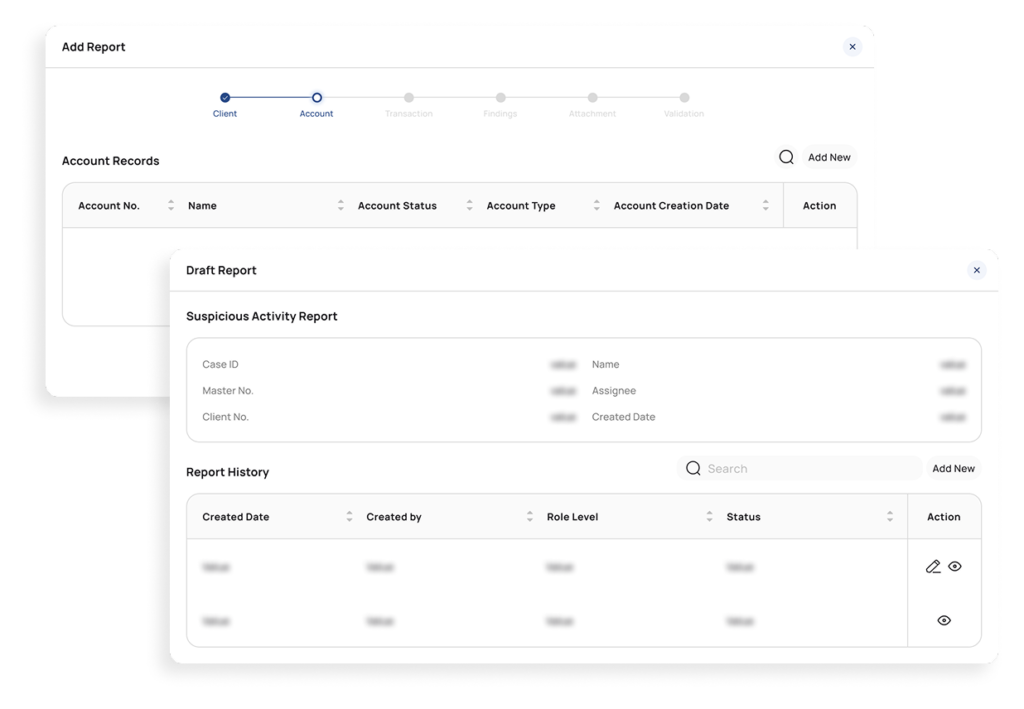Screen dimensions: 1024x709
Task: Click the magnifier icon inside the Report History search
Action: pyautogui.click(x=693, y=468)
